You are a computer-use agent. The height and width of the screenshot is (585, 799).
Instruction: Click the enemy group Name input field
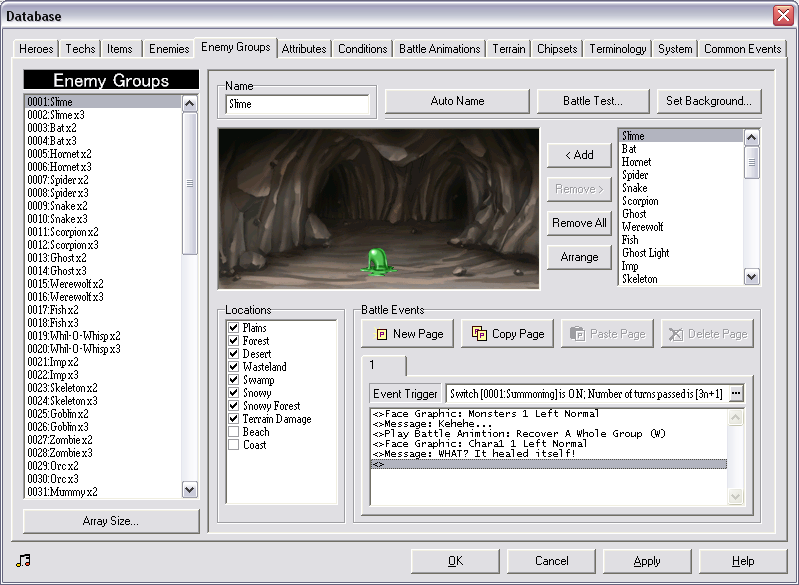[x=298, y=104]
